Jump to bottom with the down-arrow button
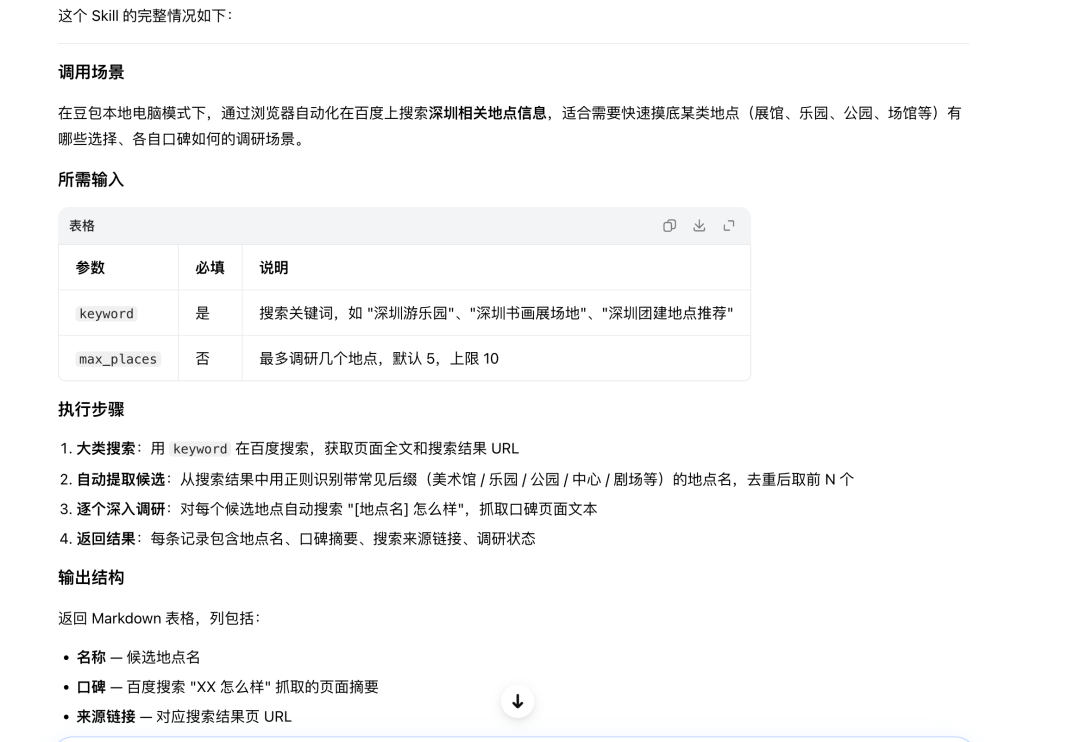Viewport: 1080px width, 742px height. [517, 701]
